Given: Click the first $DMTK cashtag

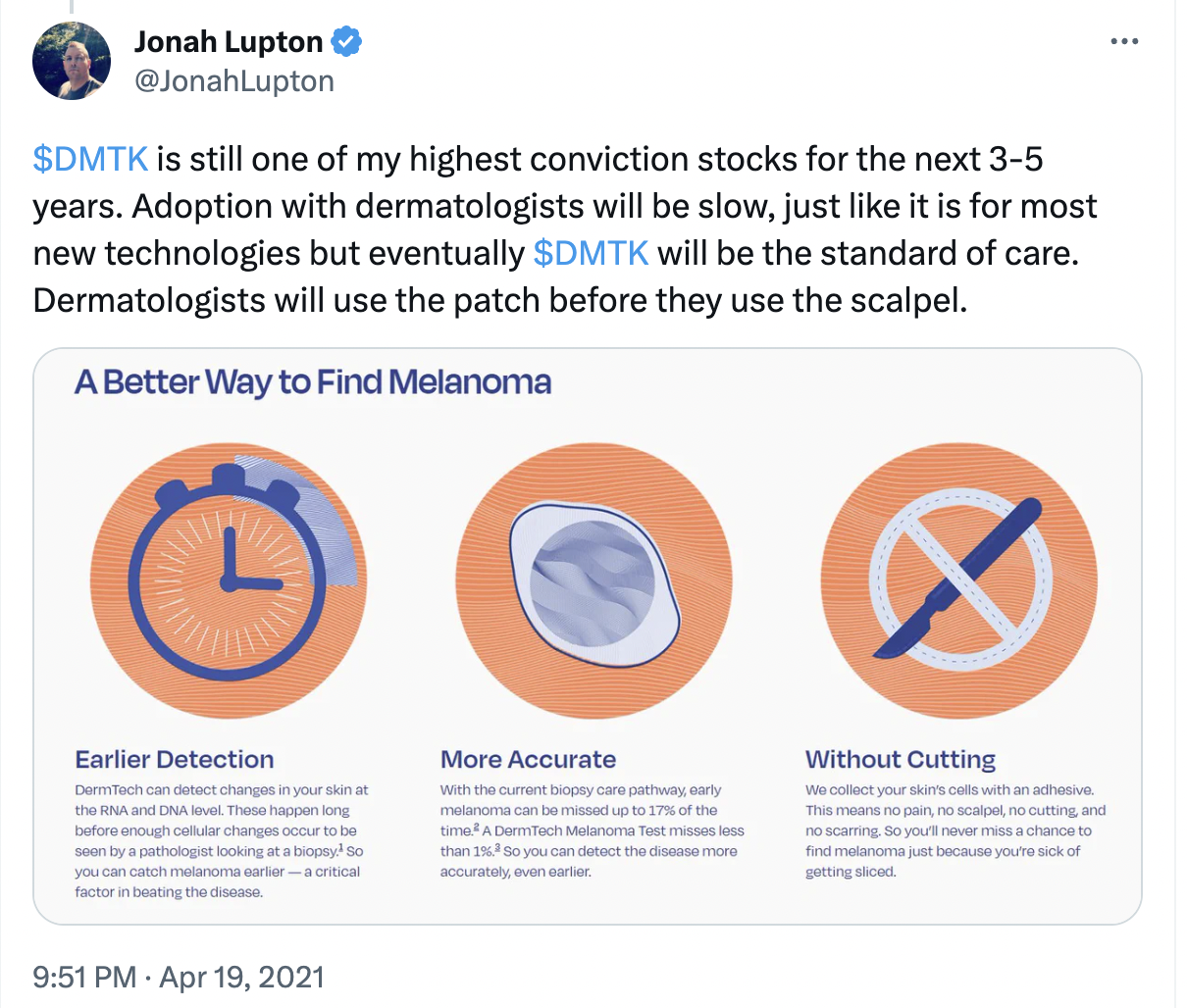Looking at the screenshot, I should pos(90,159).
